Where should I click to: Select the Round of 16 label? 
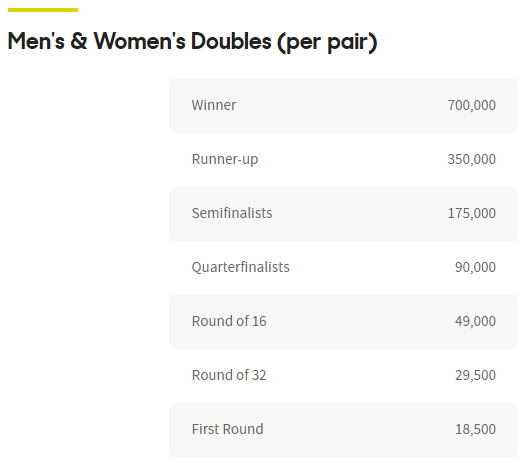[229, 321]
